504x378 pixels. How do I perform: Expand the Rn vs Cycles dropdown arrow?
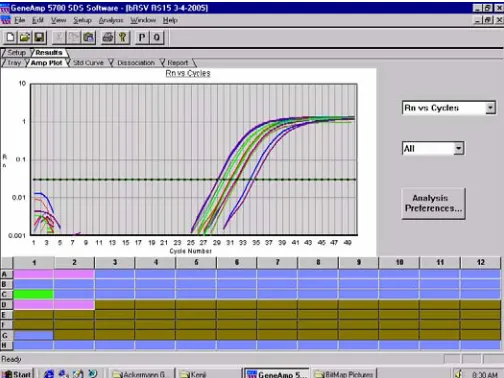pyautogui.click(x=490, y=108)
